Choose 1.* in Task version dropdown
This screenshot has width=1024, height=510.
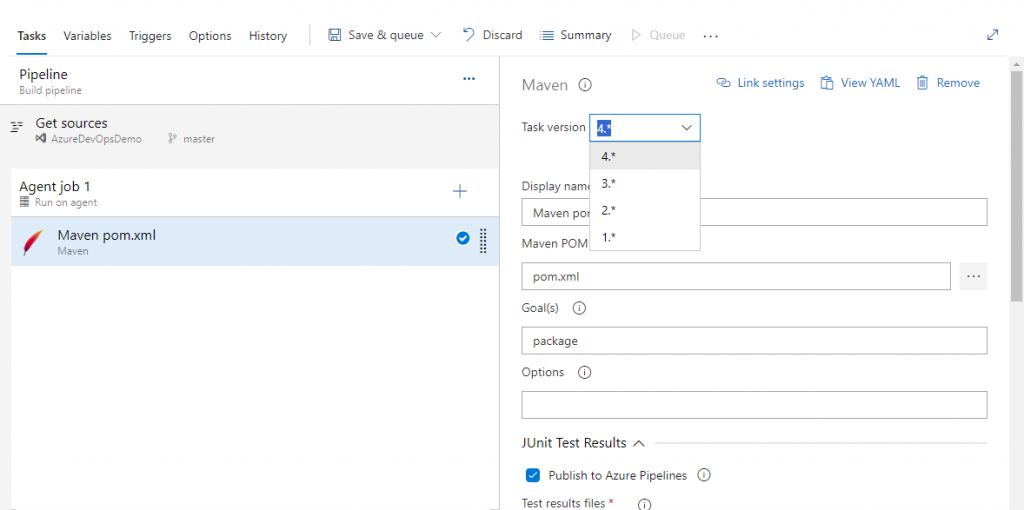tap(609, 237)
